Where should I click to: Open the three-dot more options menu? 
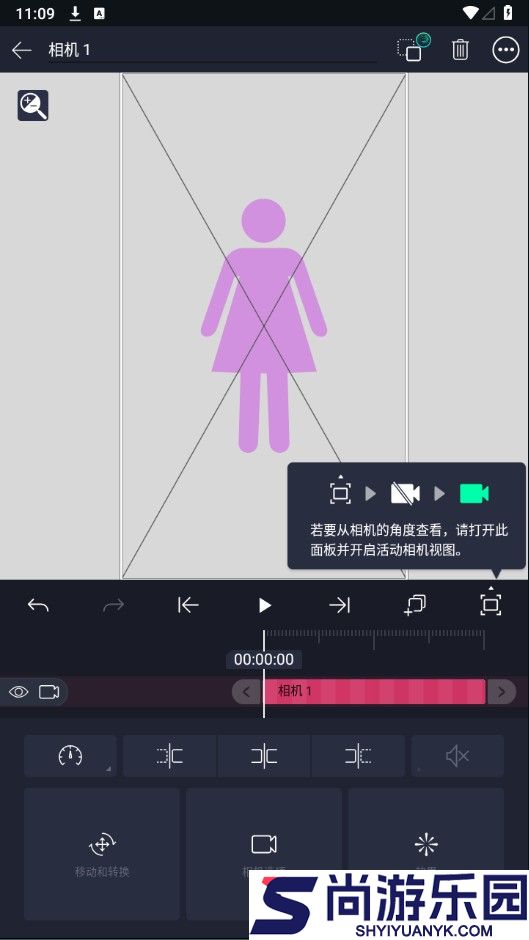(505, 50)
